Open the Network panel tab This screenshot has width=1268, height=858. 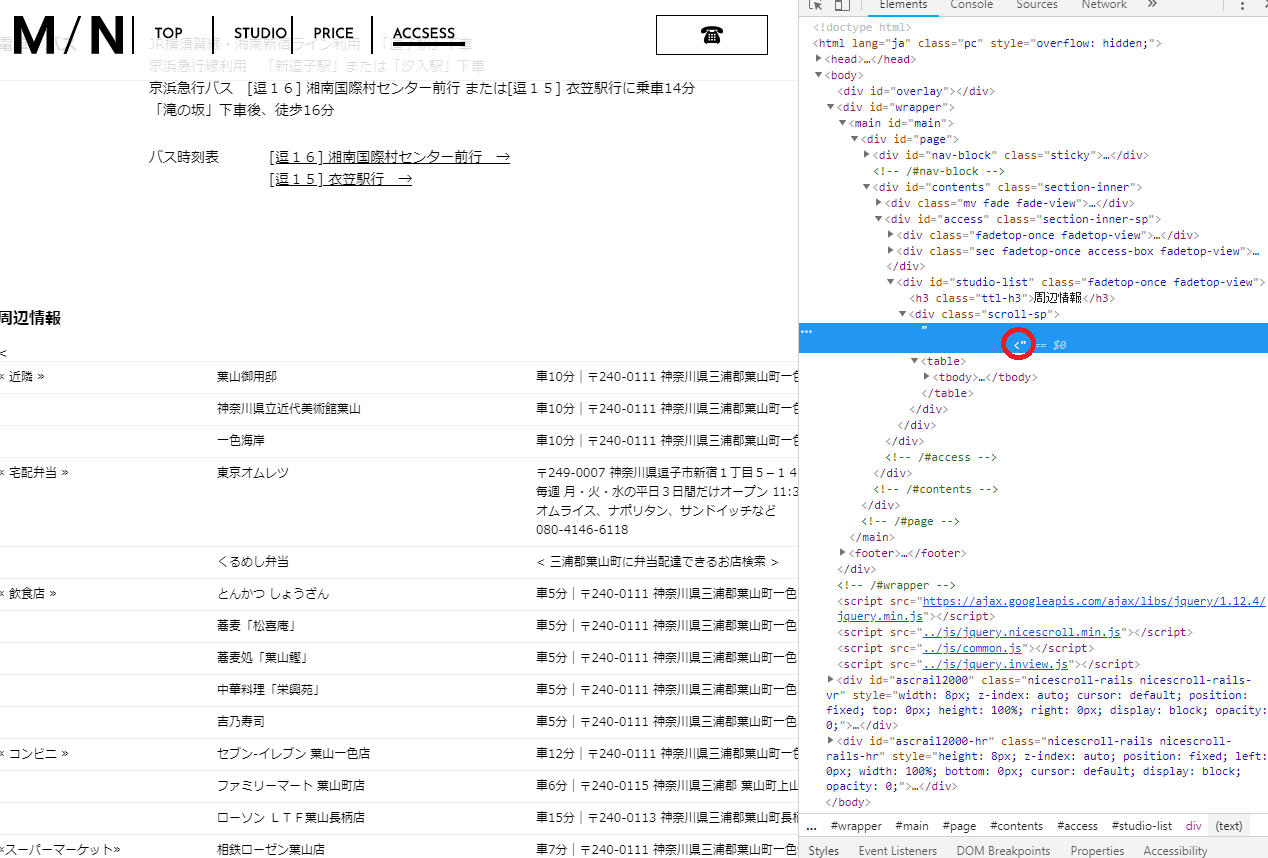click(x=1103, y=5)
